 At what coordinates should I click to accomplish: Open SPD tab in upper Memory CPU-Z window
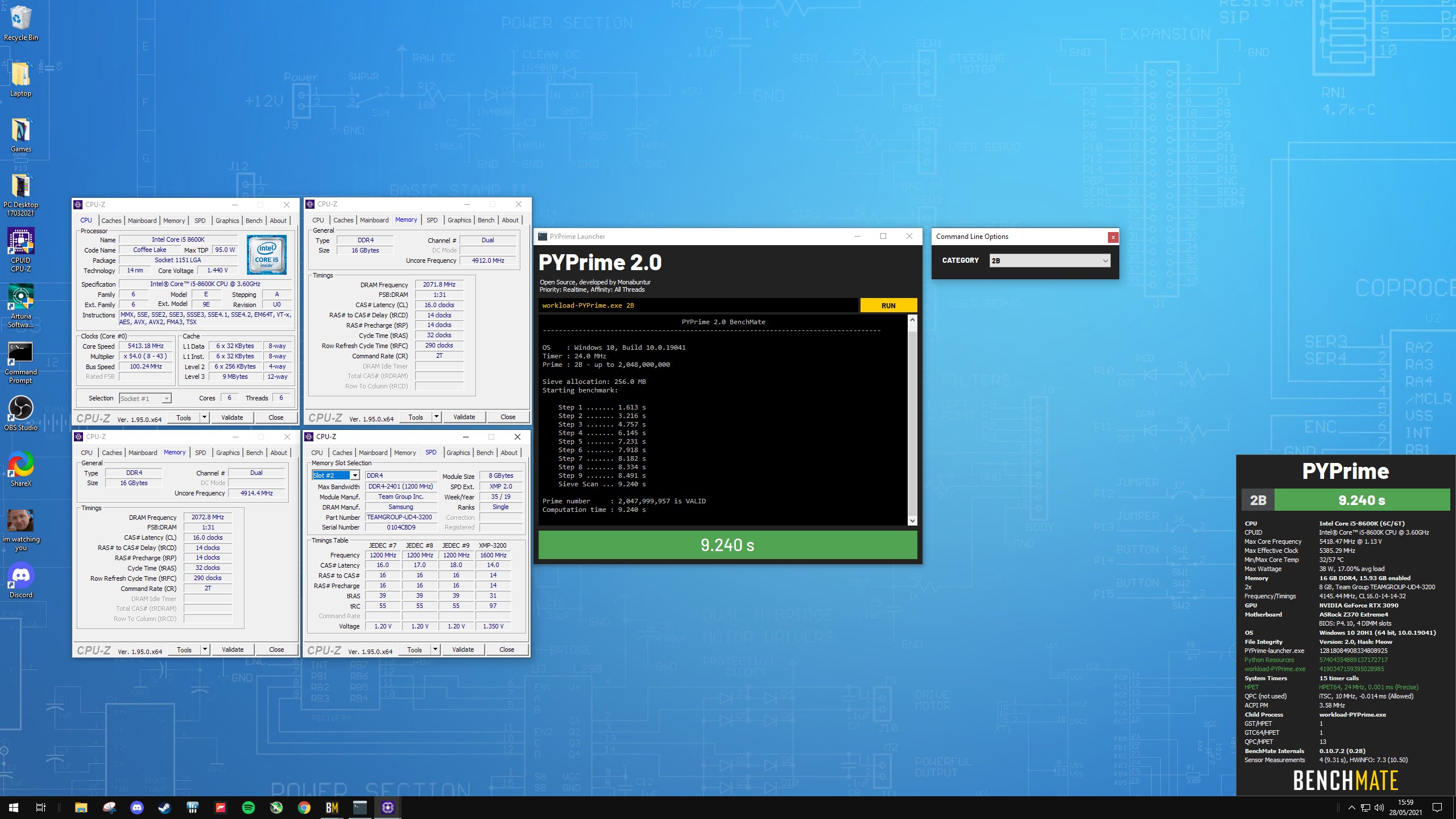(432, 220)
